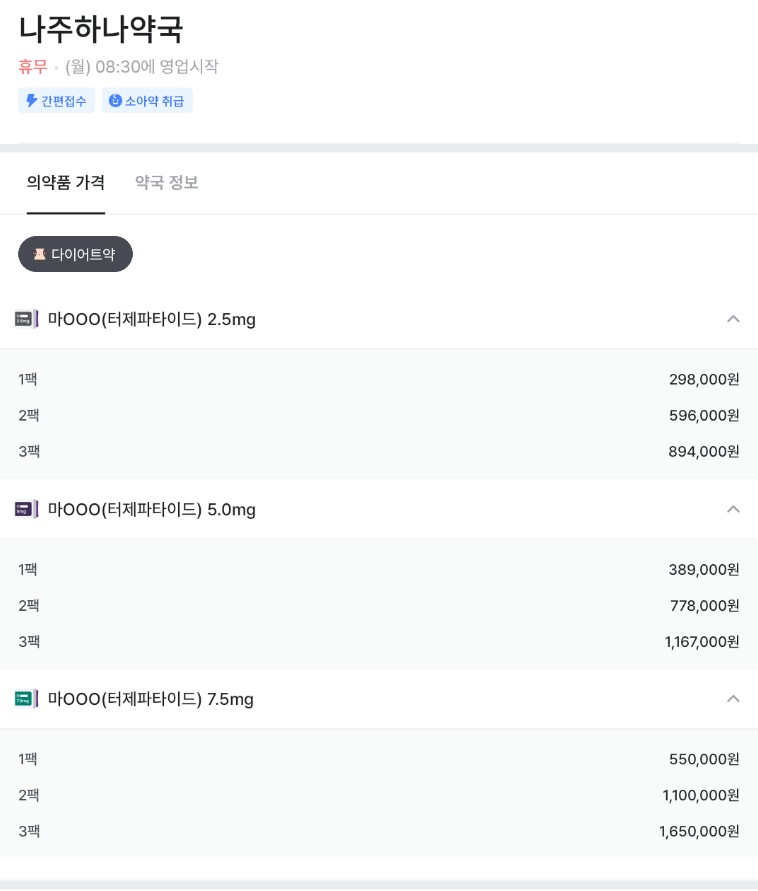Click the 2팩 label in the 2.5mg section
This screenshot has height=891, width=758.
coord(29,415)
